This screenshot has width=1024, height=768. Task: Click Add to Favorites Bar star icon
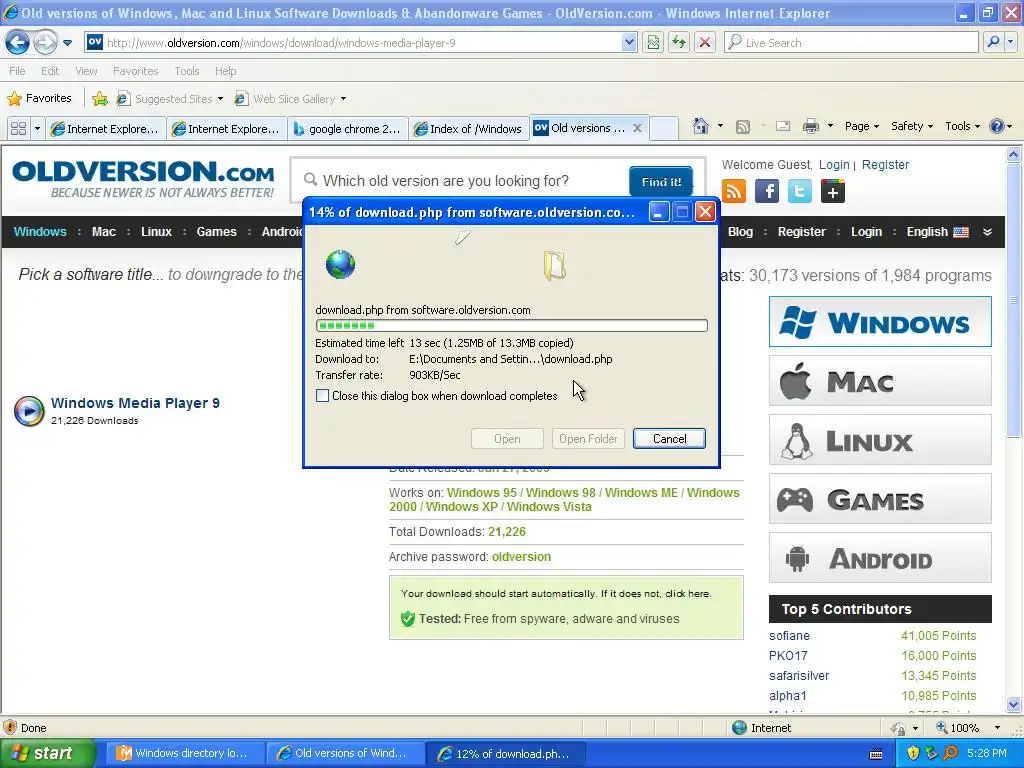pos(100,99)
